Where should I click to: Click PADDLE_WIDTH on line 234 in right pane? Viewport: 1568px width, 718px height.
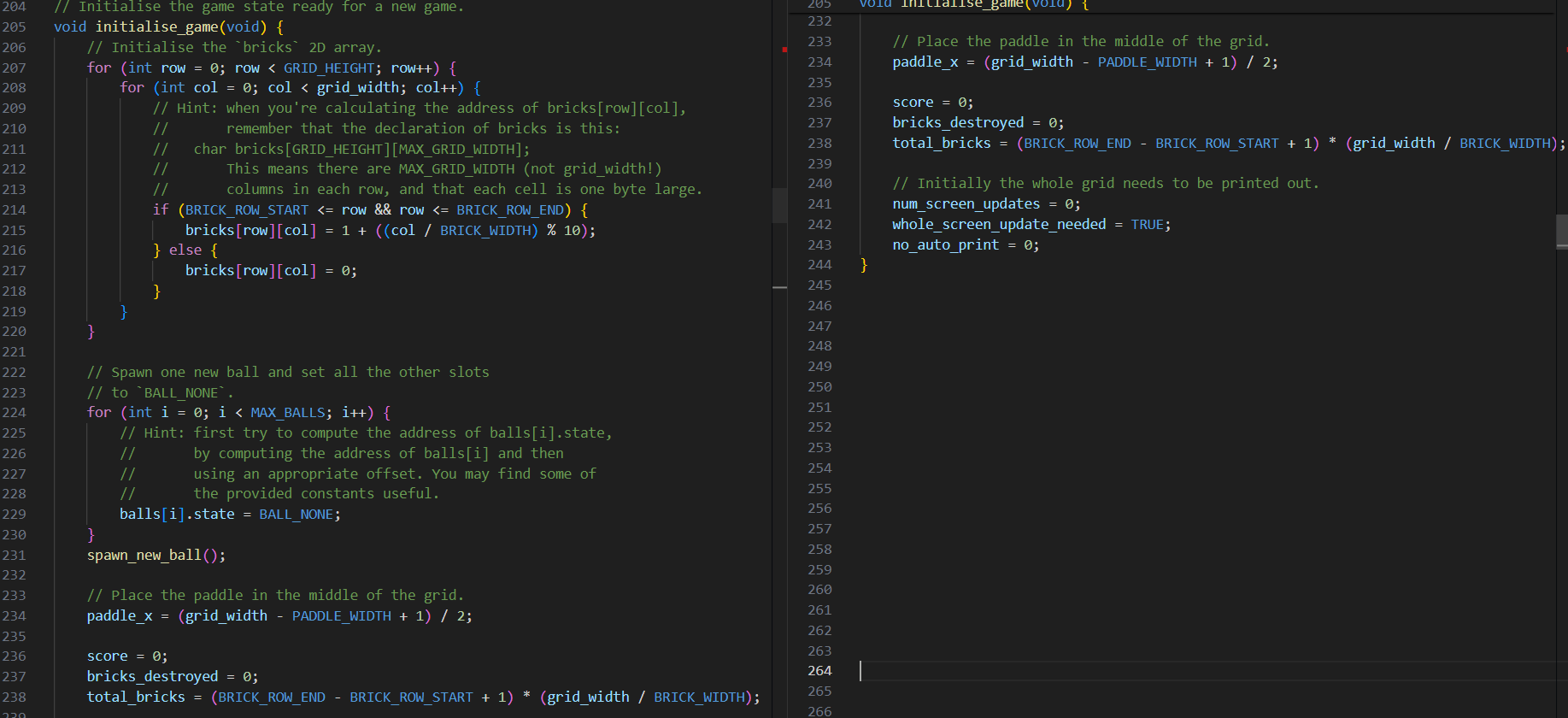[1148, 62]
